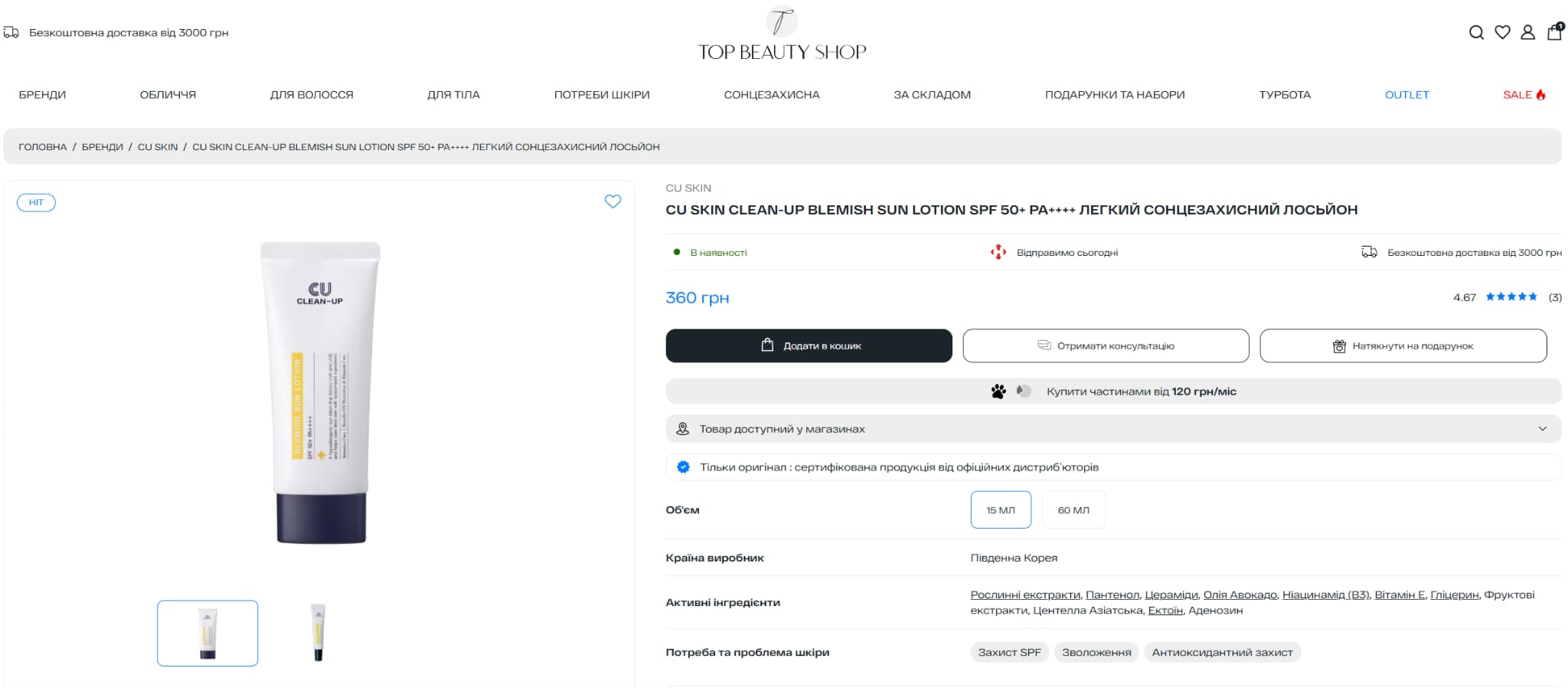Open the БРЕНДИ menu
Image resolution: width=1568 pixels, height=688 pixels.
(42, 95)
